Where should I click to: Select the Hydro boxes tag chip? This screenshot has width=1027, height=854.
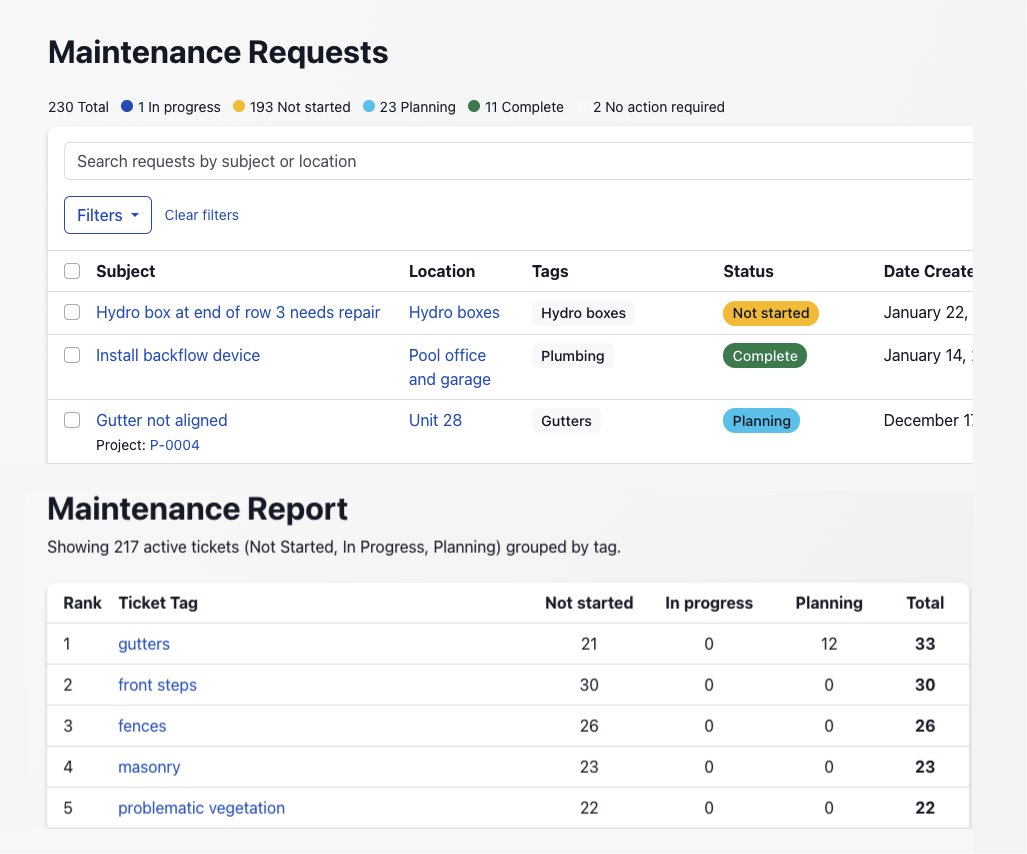click(x=583, y=312)
